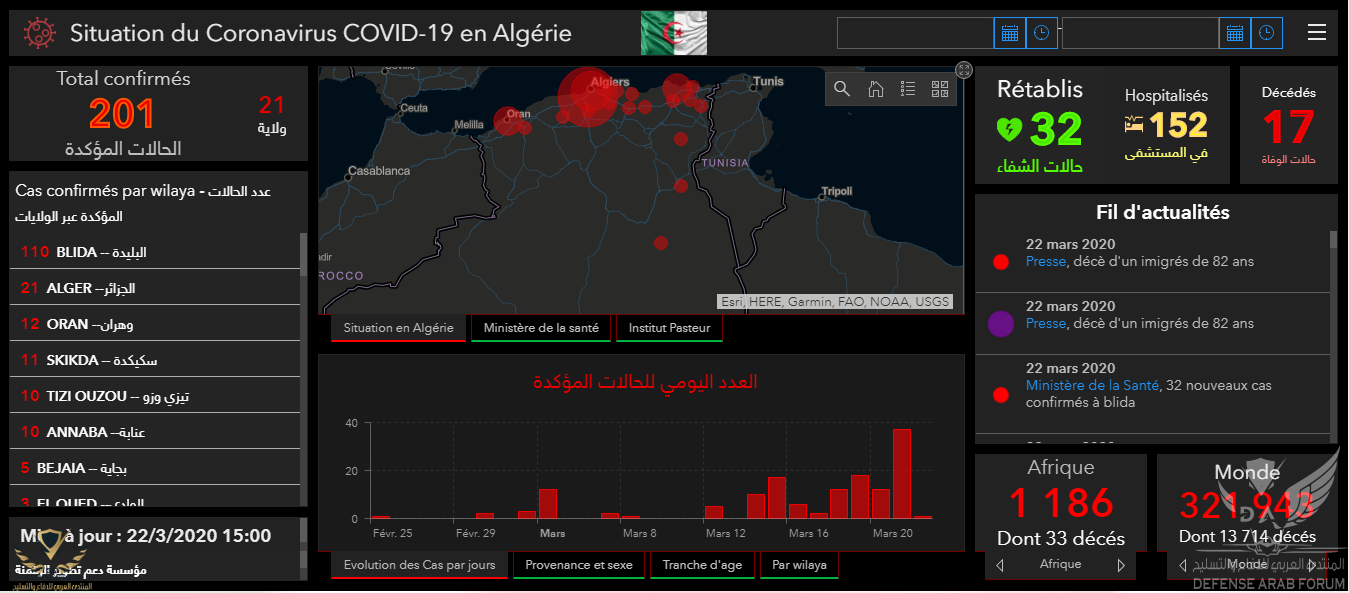Open the first Presse news link

pos(1046,262)
